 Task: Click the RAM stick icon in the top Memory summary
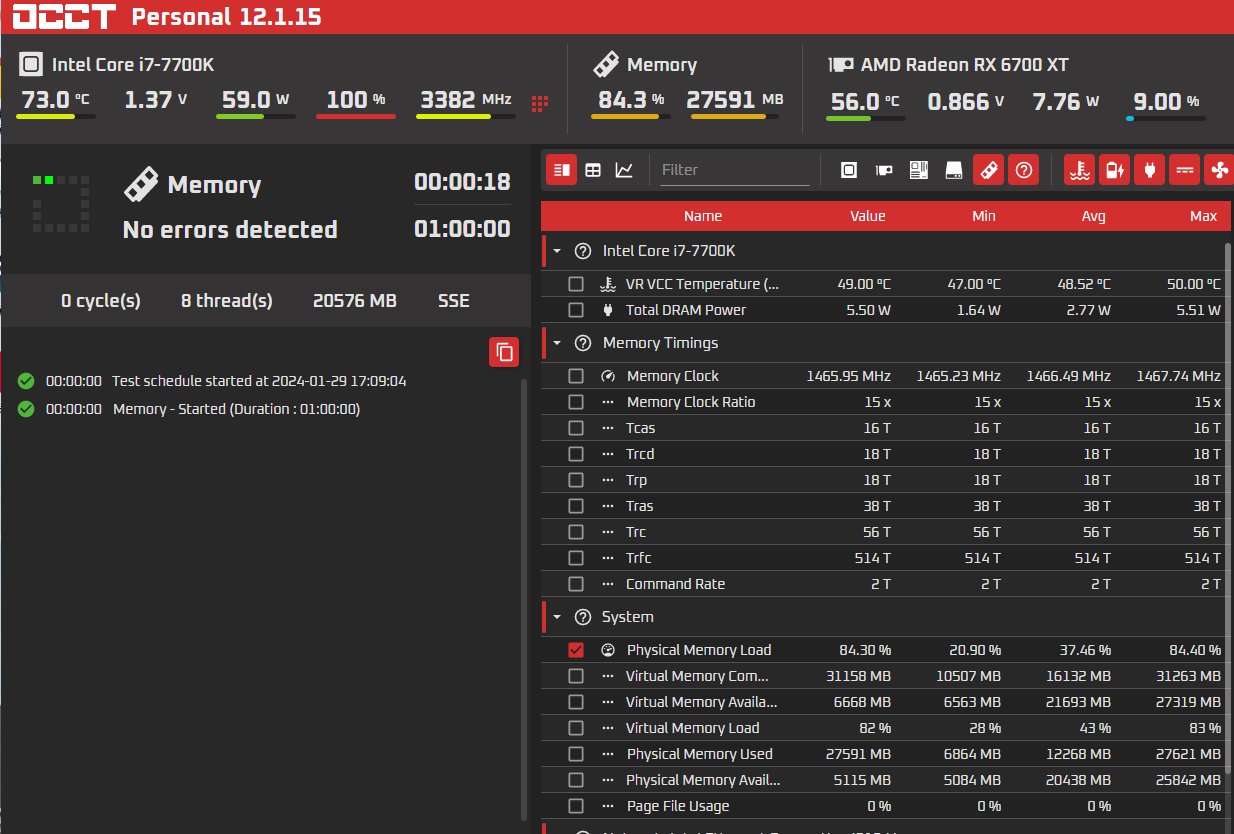coord(604,65)
